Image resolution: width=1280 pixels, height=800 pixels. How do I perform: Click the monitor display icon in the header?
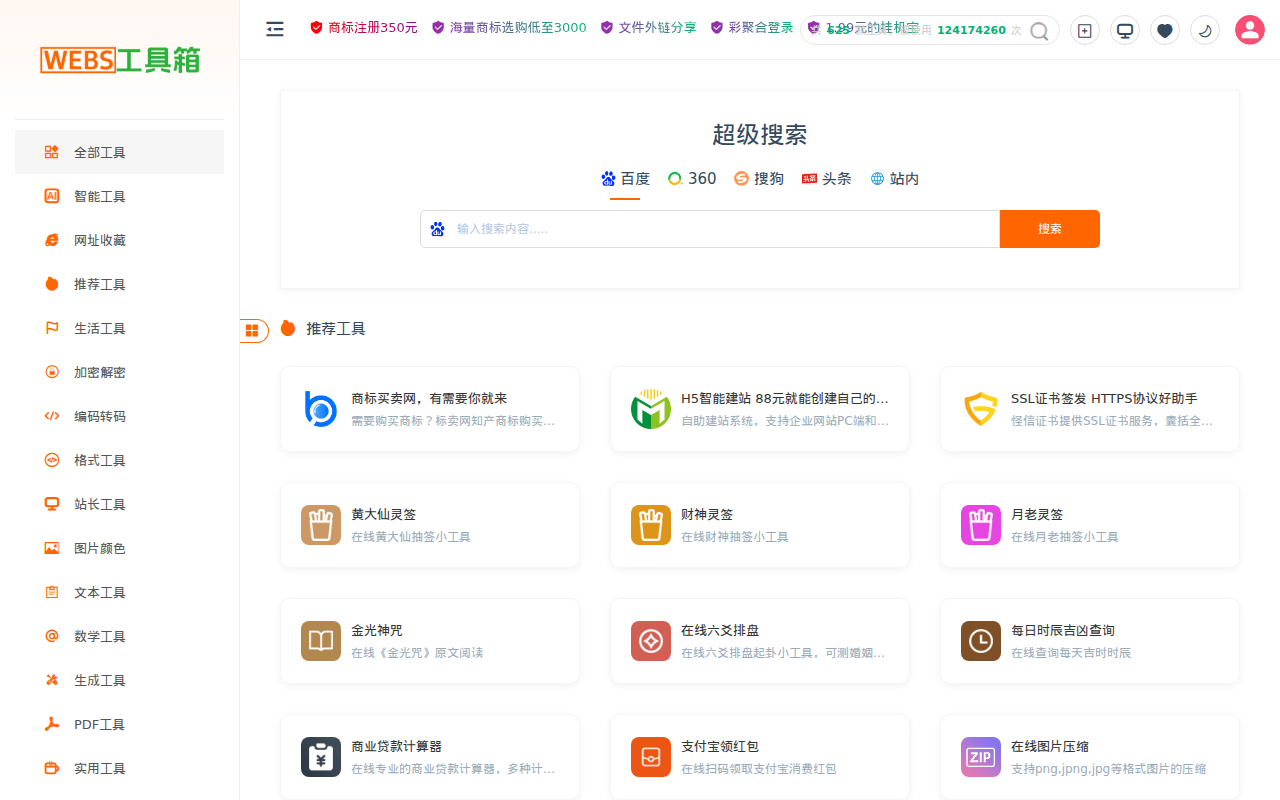click(1124, 30)
